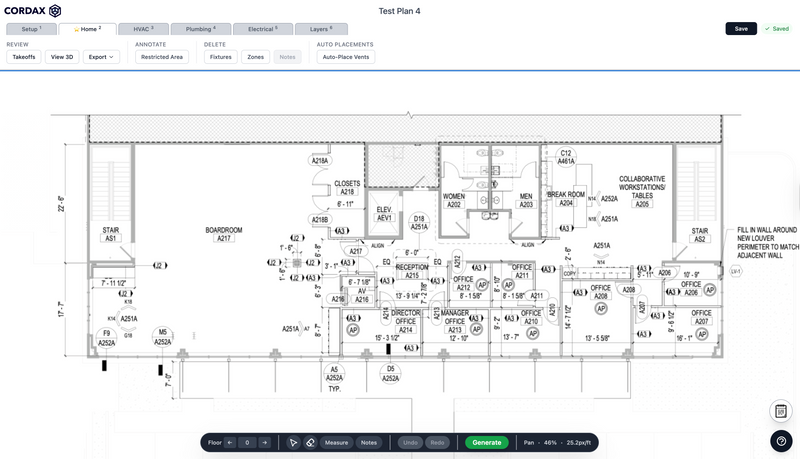Screen dimensions: 800x459
Task: Go to next floor with right arrow
Action: click(x=264, y=442)
